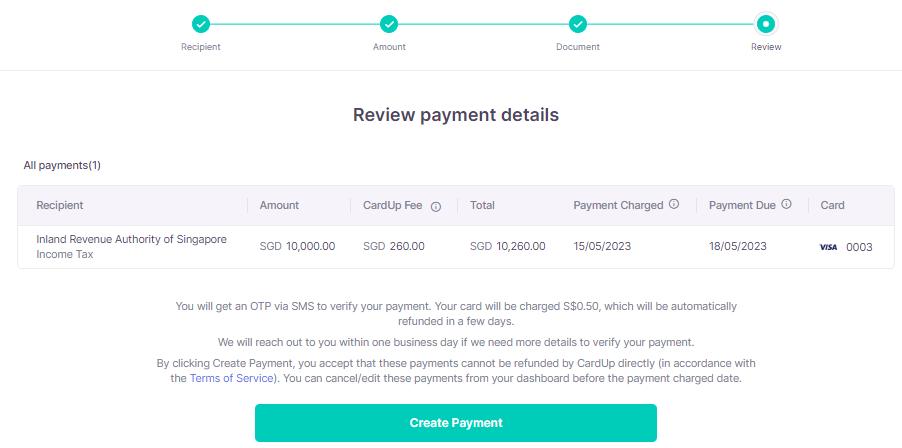Go to the Document step label

click(577, 47)
